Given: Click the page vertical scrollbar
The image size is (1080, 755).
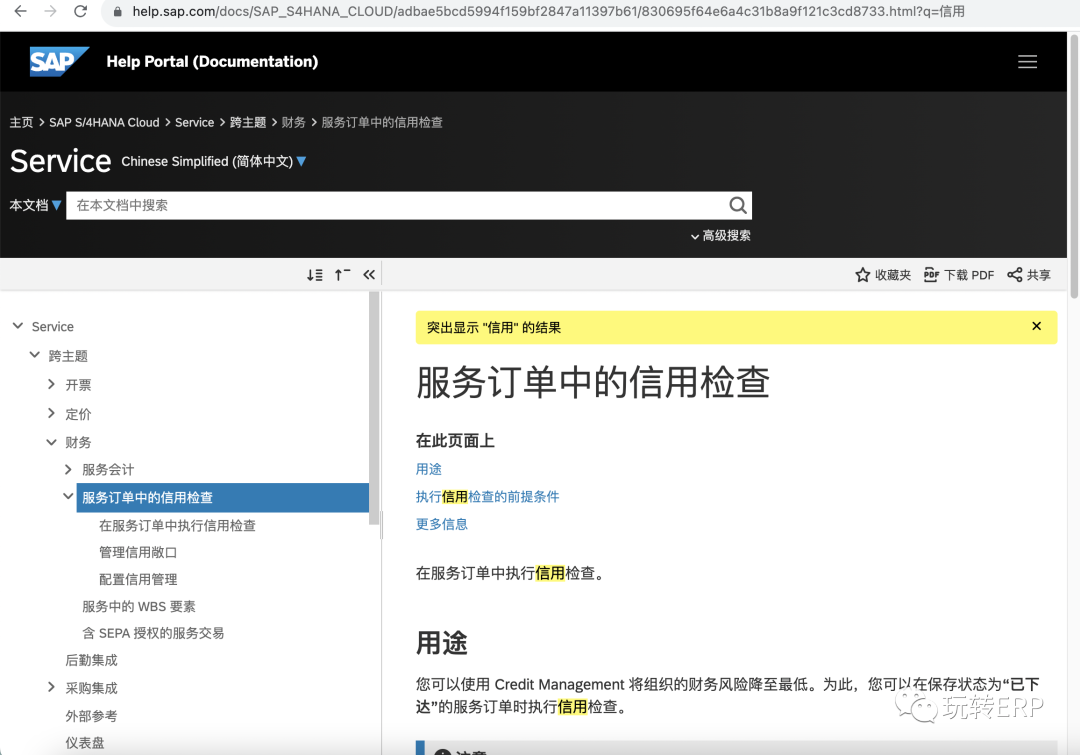Looking at the screenshot, I should coord(1074,165).
